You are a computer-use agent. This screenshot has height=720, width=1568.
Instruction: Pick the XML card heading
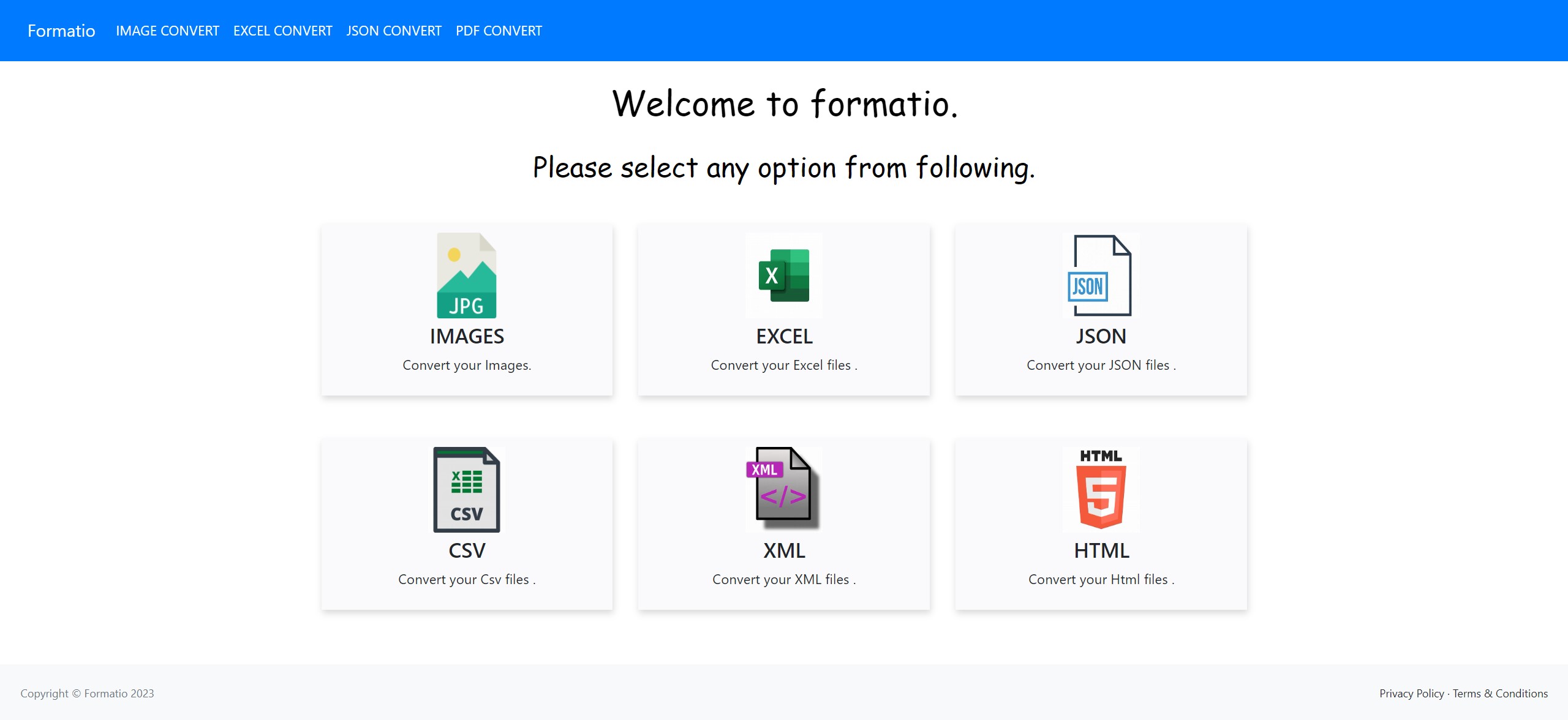784,550
